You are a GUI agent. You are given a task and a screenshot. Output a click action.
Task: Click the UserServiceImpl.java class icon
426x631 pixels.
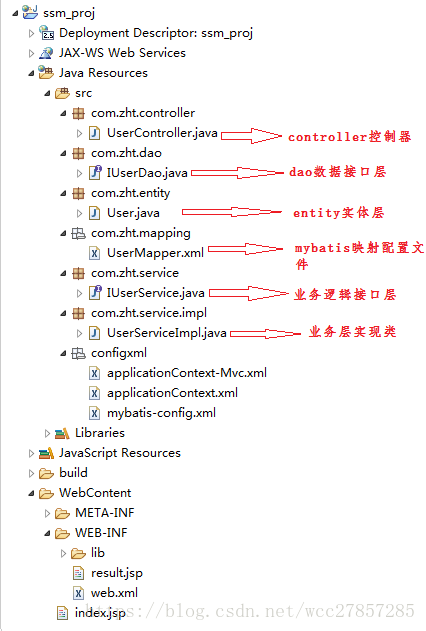(x=94, y=333)
